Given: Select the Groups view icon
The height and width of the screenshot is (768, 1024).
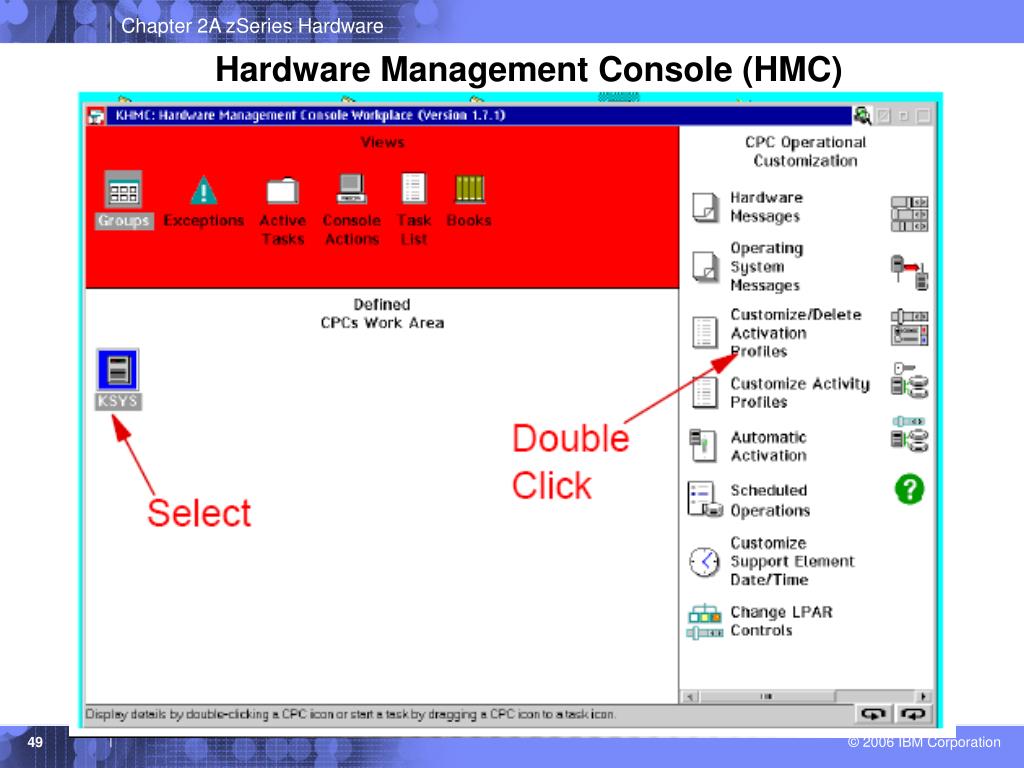Looking at the screenshot, I should click(123, 191).
